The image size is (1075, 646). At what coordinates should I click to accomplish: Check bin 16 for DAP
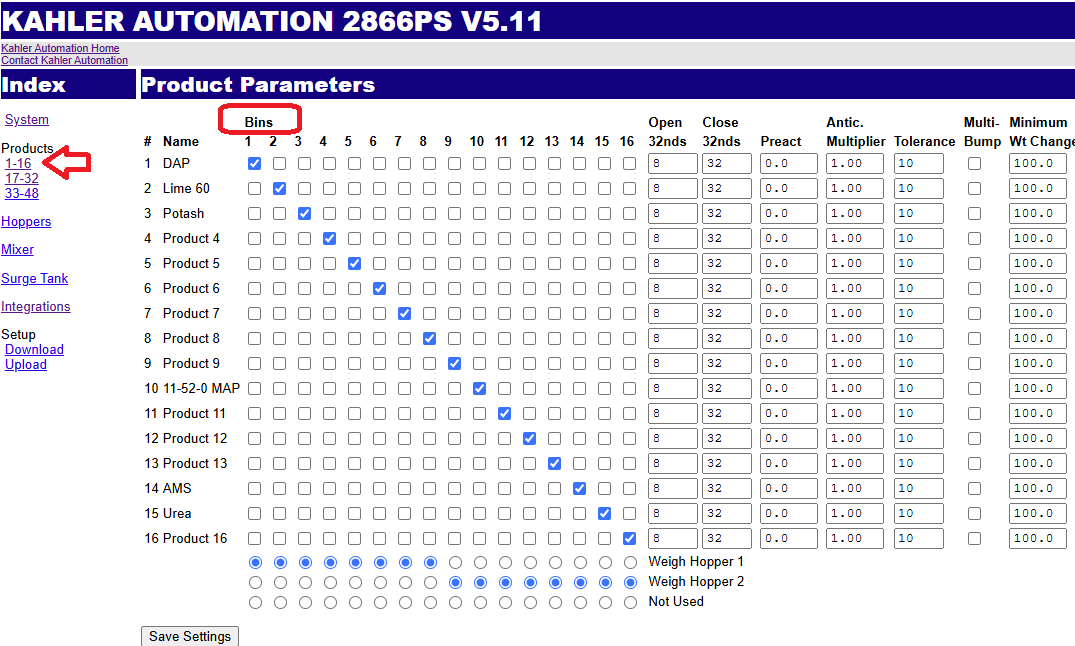(x=629, y=164)
